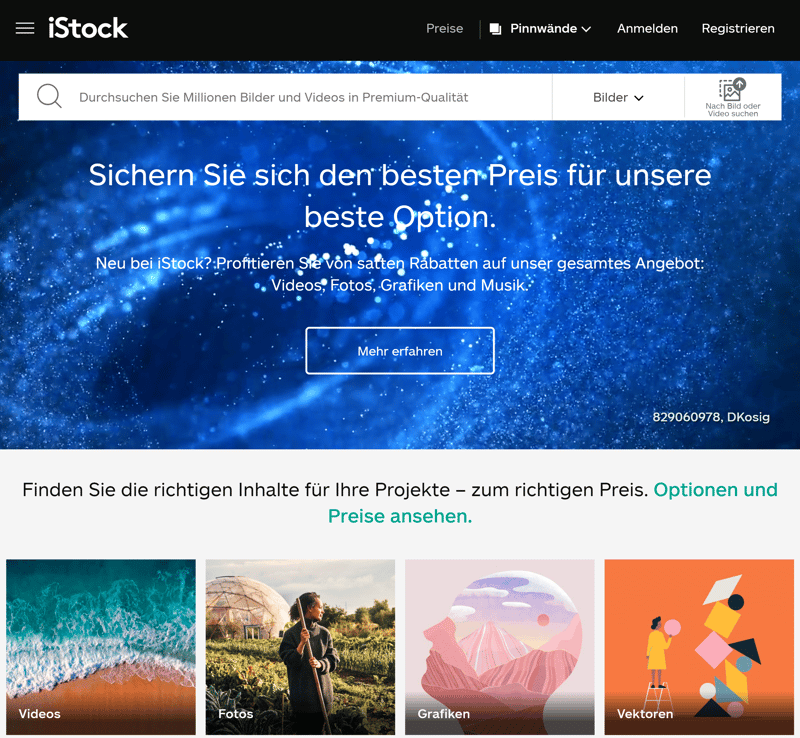This screenshot has width=800, height=738.
Task: Click Anmelden to sign in
Action: (647, 29)
